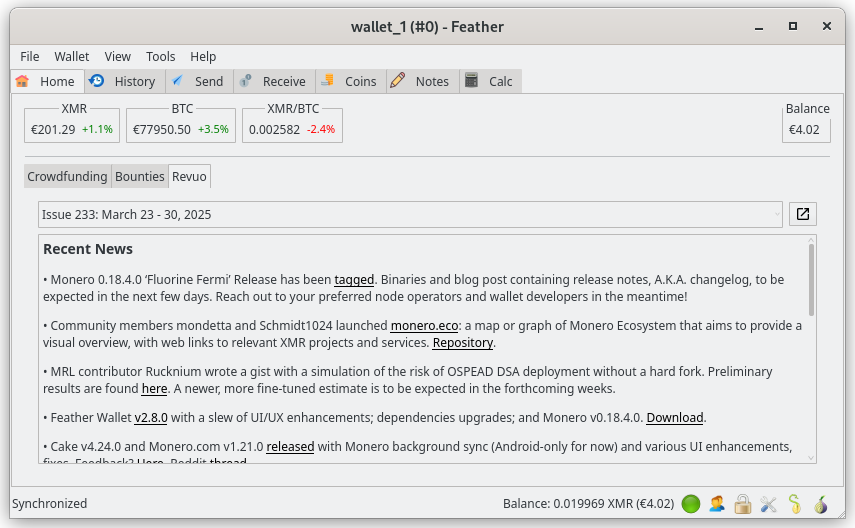Screen dimensions: 855x528
Task: Click the scrollbar down arrow in news pane
Action: click(811, 458)
